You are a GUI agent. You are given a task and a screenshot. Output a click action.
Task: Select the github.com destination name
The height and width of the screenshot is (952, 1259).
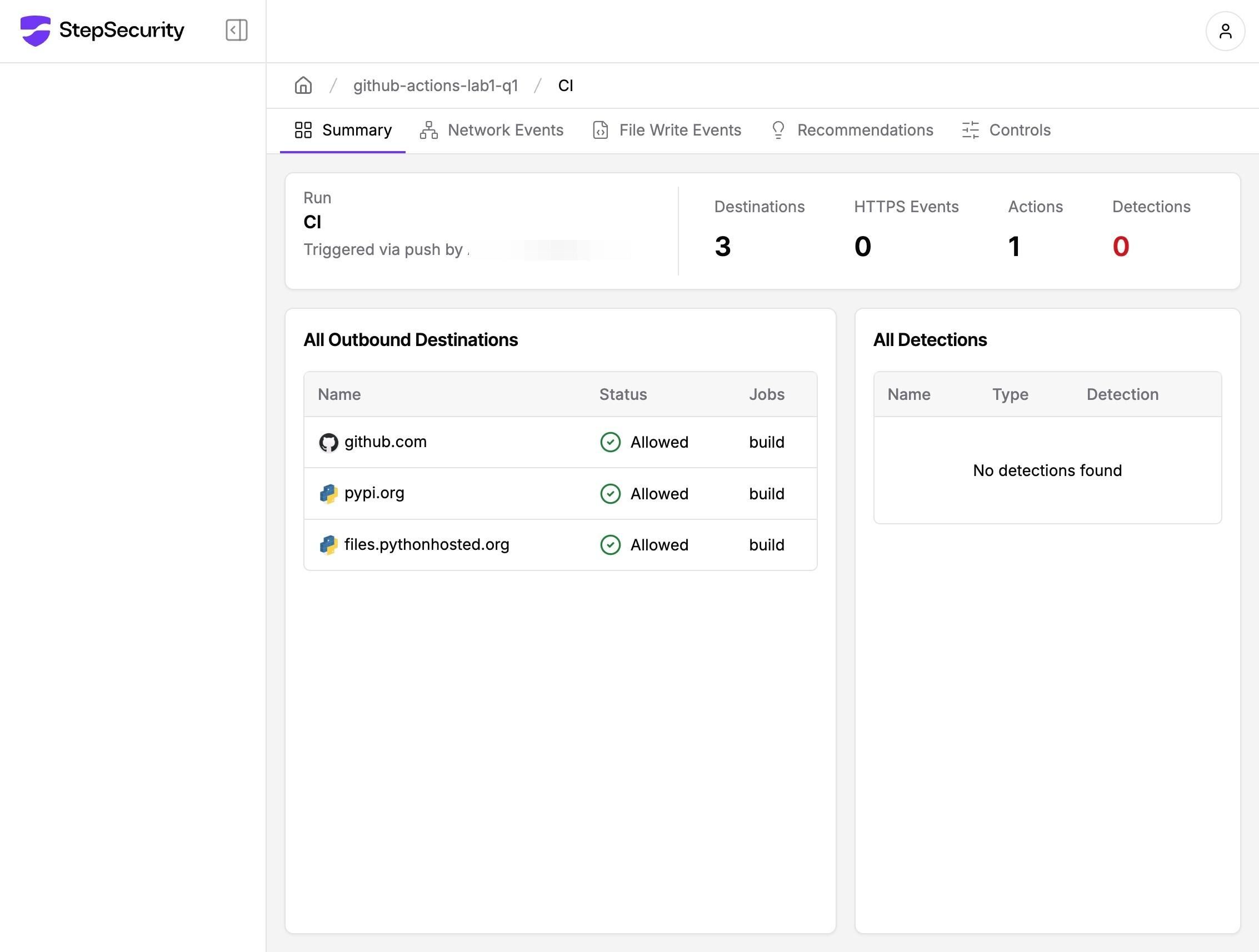pyautogui.click(x=386, y=442)
